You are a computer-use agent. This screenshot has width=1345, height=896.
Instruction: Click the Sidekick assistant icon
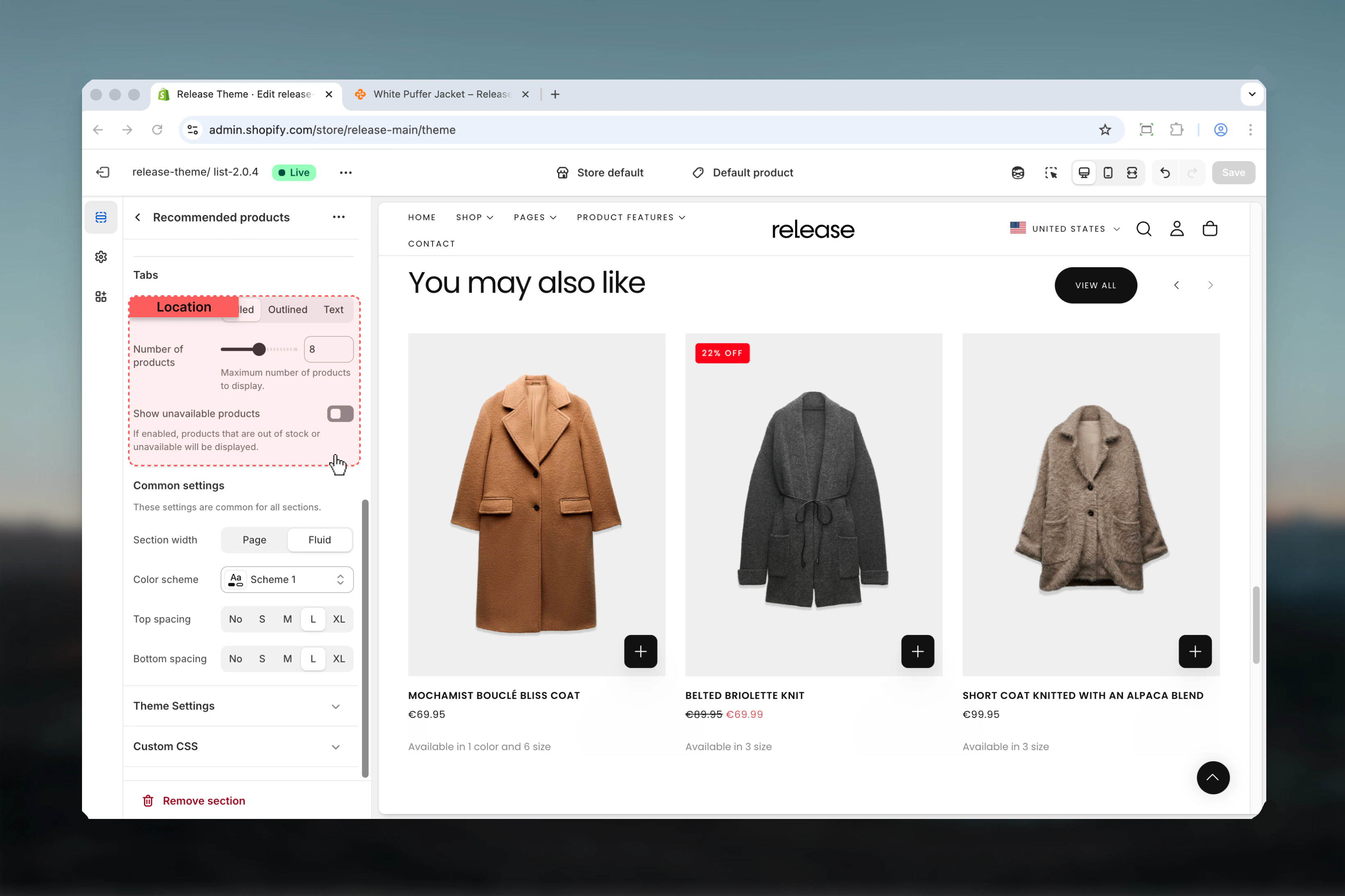pyautogui.click(x=1017, y=173)
